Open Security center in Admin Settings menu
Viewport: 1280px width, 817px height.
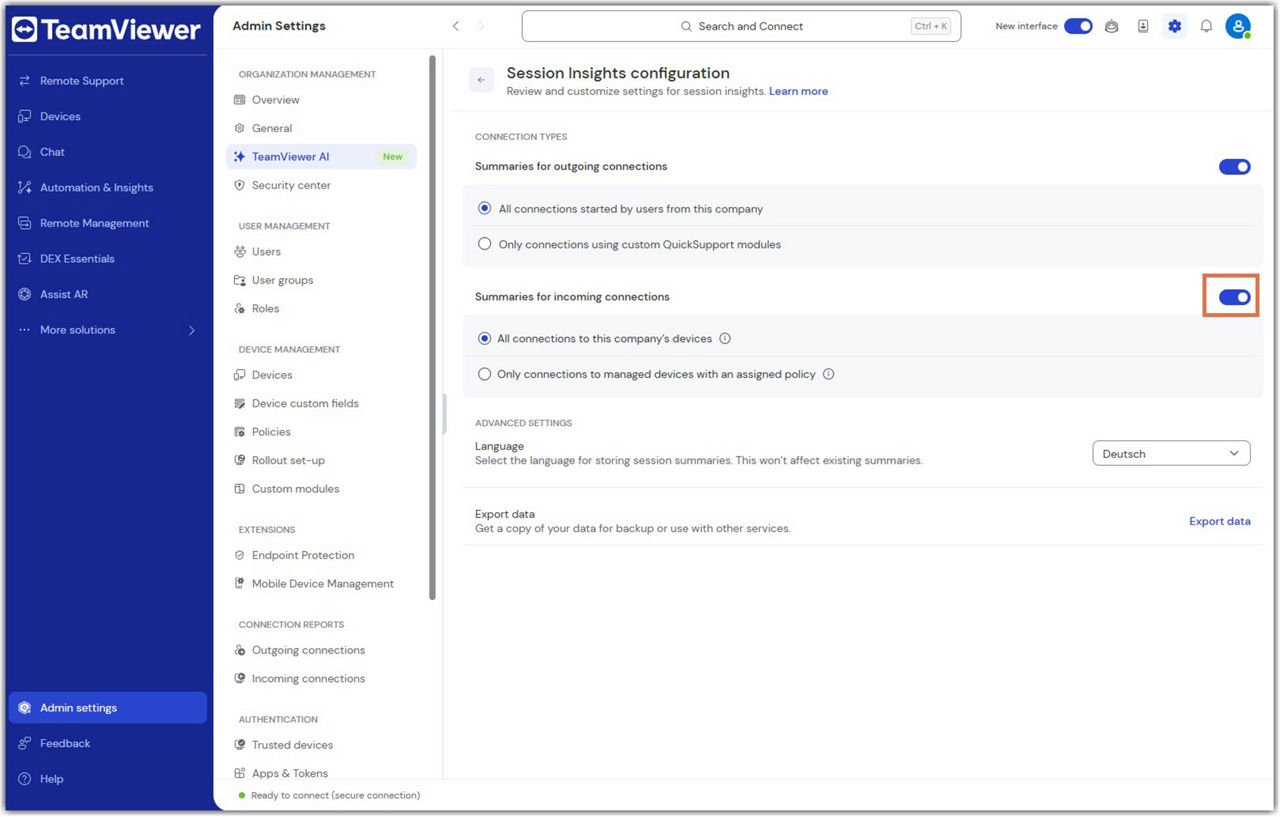pos(291,185)
